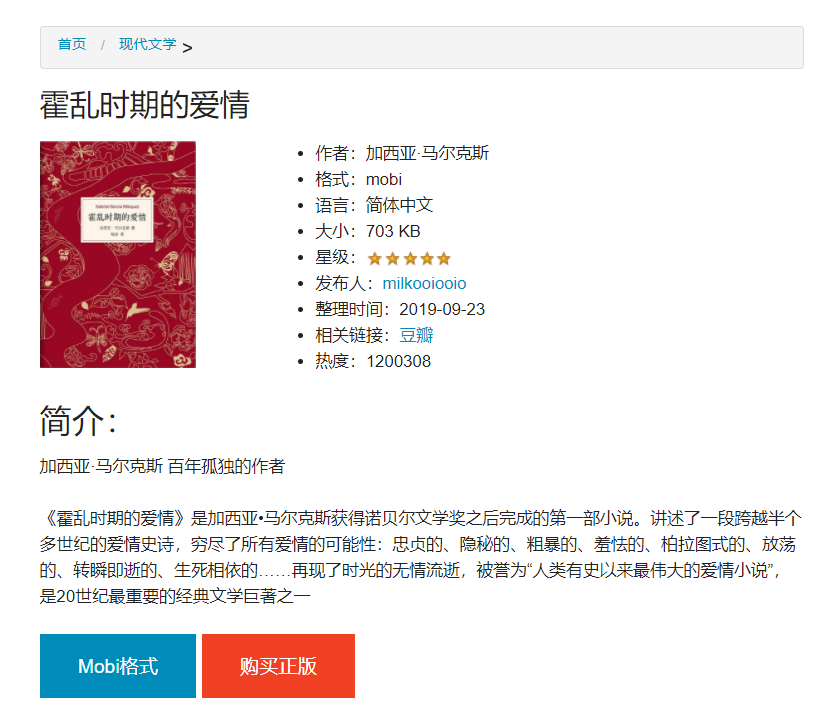Click the author name 加西亚·马尔克斯
835x722 pixels.
coord(427,153)
